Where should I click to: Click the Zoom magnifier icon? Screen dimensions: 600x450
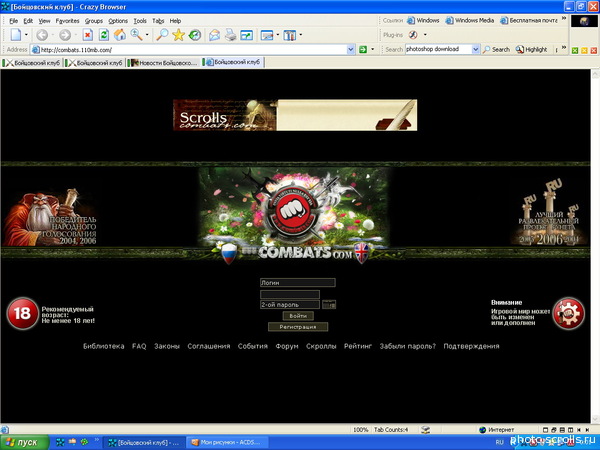point(136,34)
